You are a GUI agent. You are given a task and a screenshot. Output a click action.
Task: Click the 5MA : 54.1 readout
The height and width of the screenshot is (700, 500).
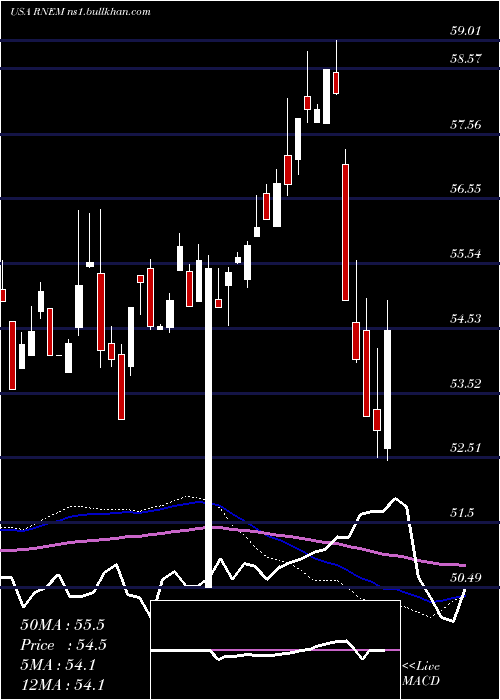(58, 665)
